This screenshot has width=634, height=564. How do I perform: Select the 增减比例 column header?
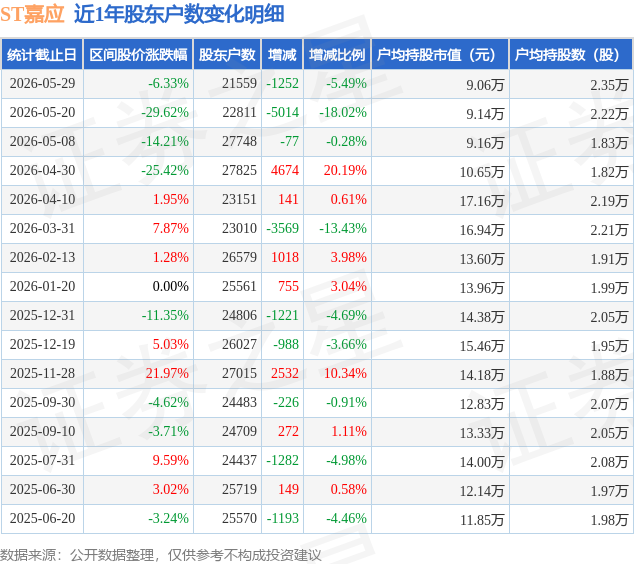pos(337,55)
